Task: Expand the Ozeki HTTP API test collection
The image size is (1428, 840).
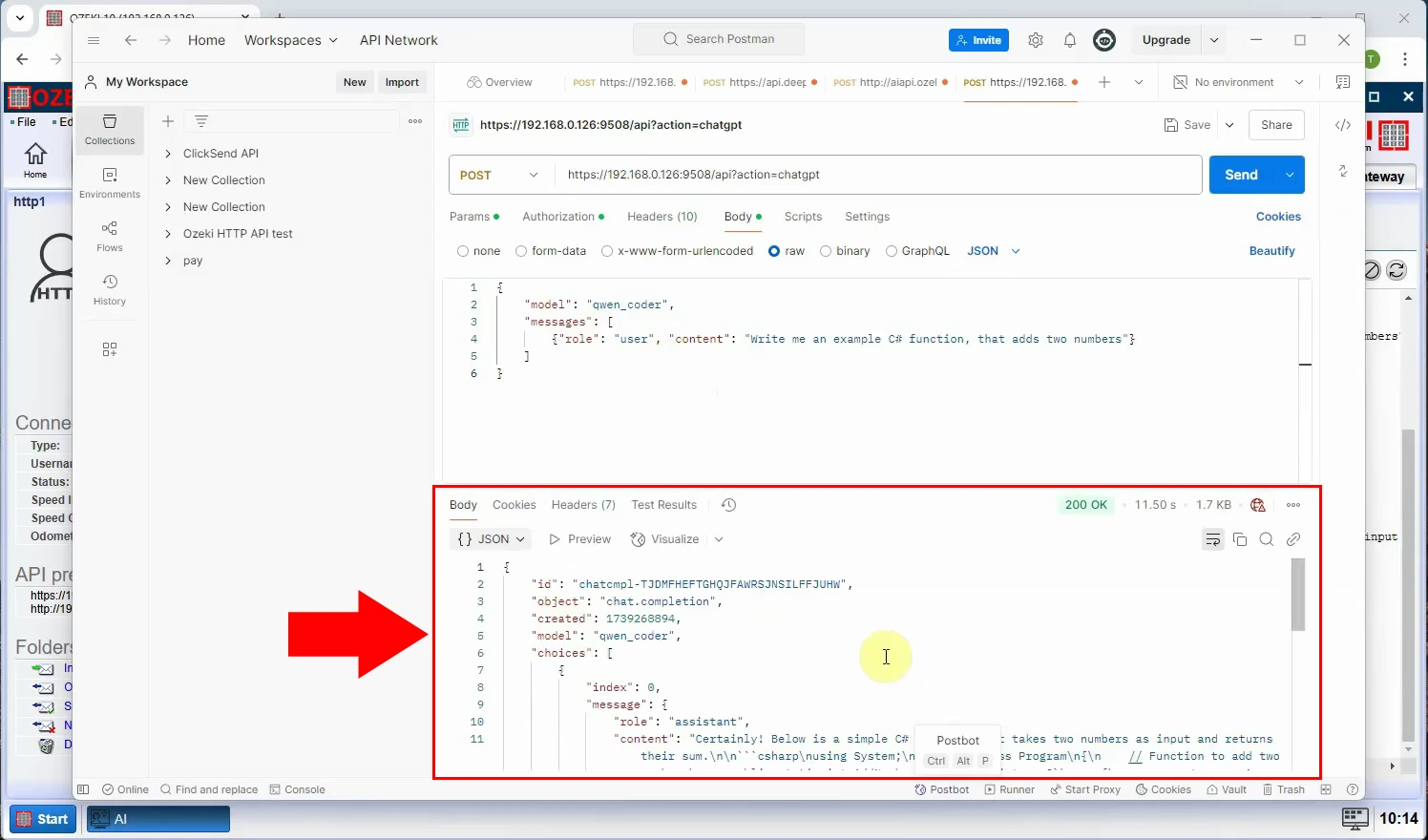Action: 168,234
